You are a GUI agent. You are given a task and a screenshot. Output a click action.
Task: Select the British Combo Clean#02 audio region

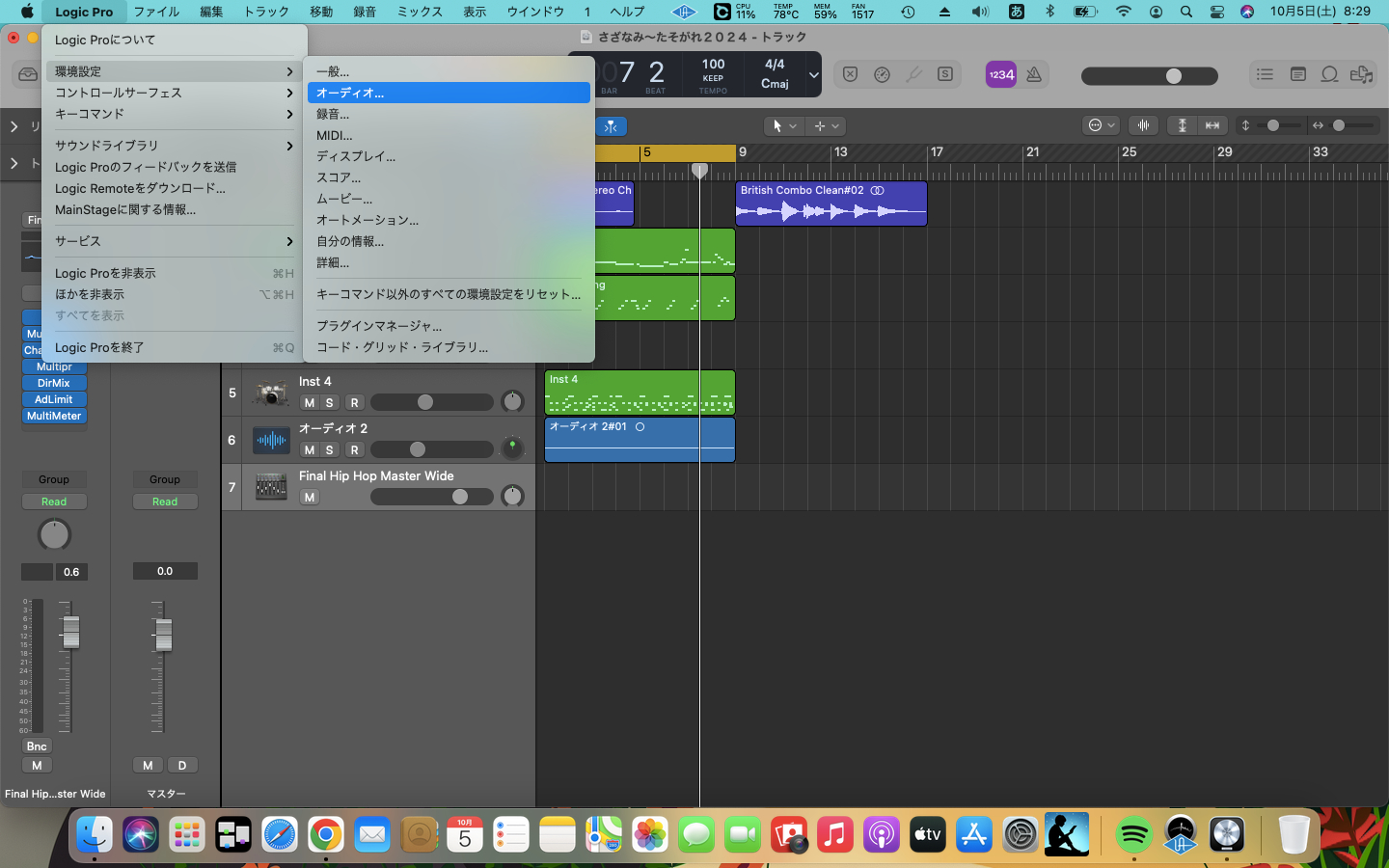(x=831, y=203)
